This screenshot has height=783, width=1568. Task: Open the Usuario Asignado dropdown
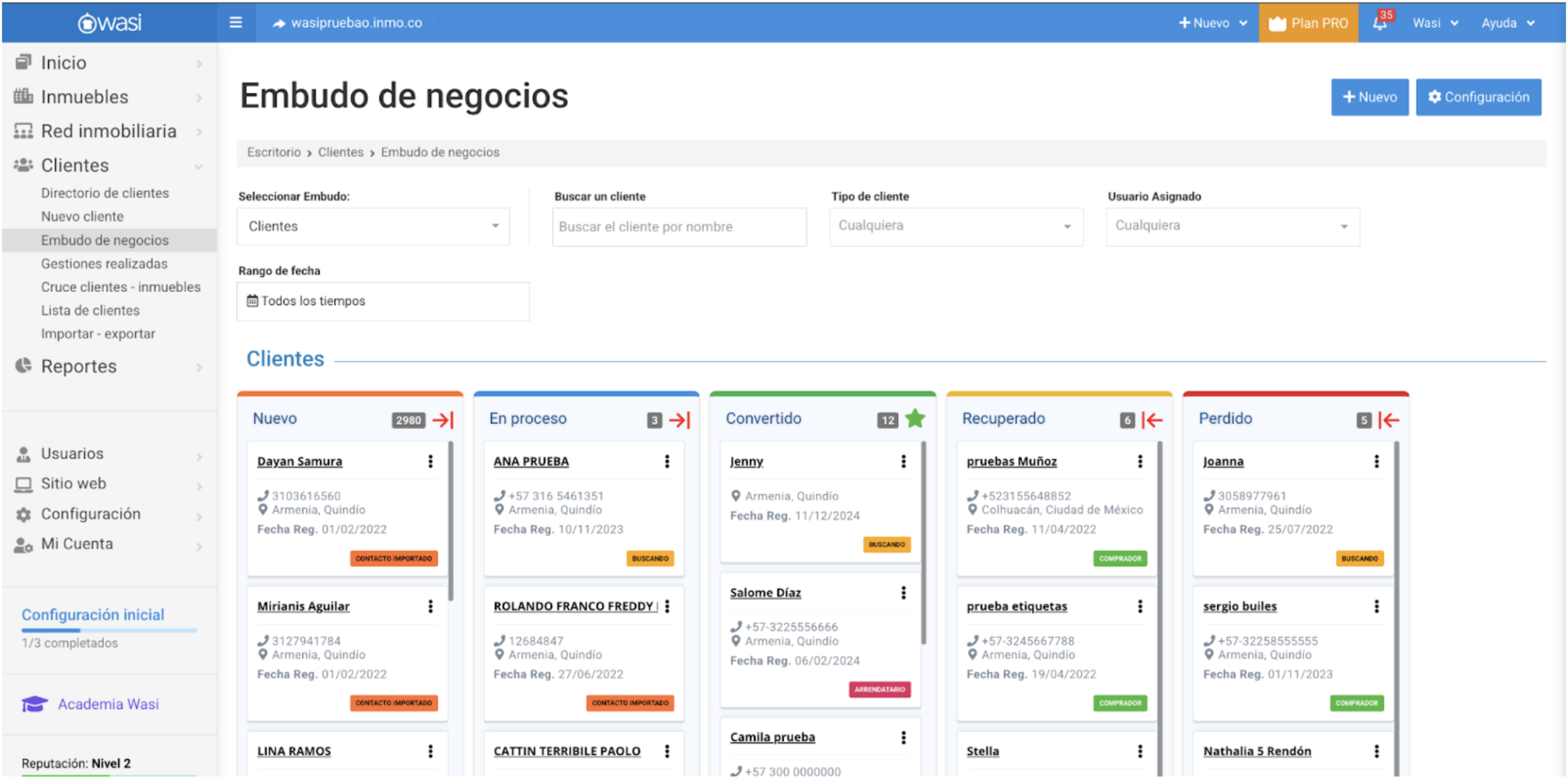1232,226
